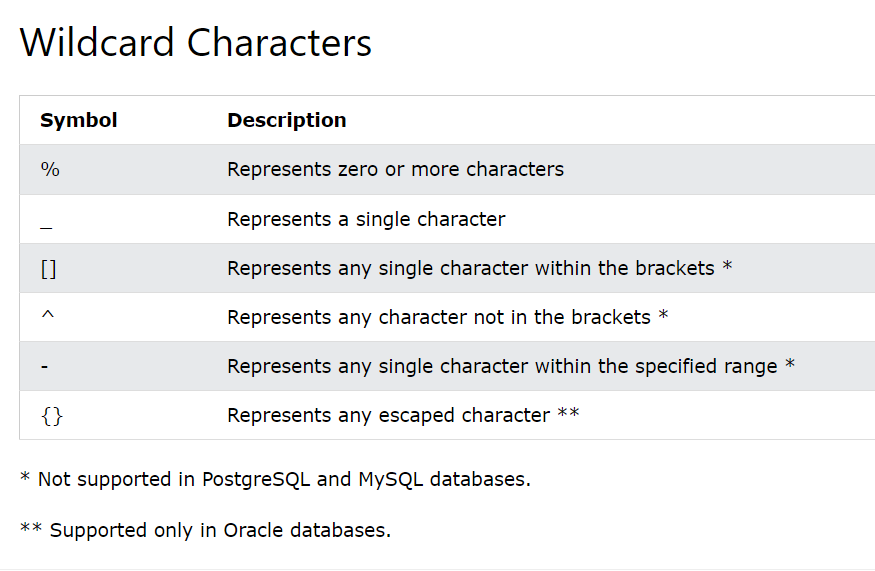Click the curly braces symbol

(52, 415)
